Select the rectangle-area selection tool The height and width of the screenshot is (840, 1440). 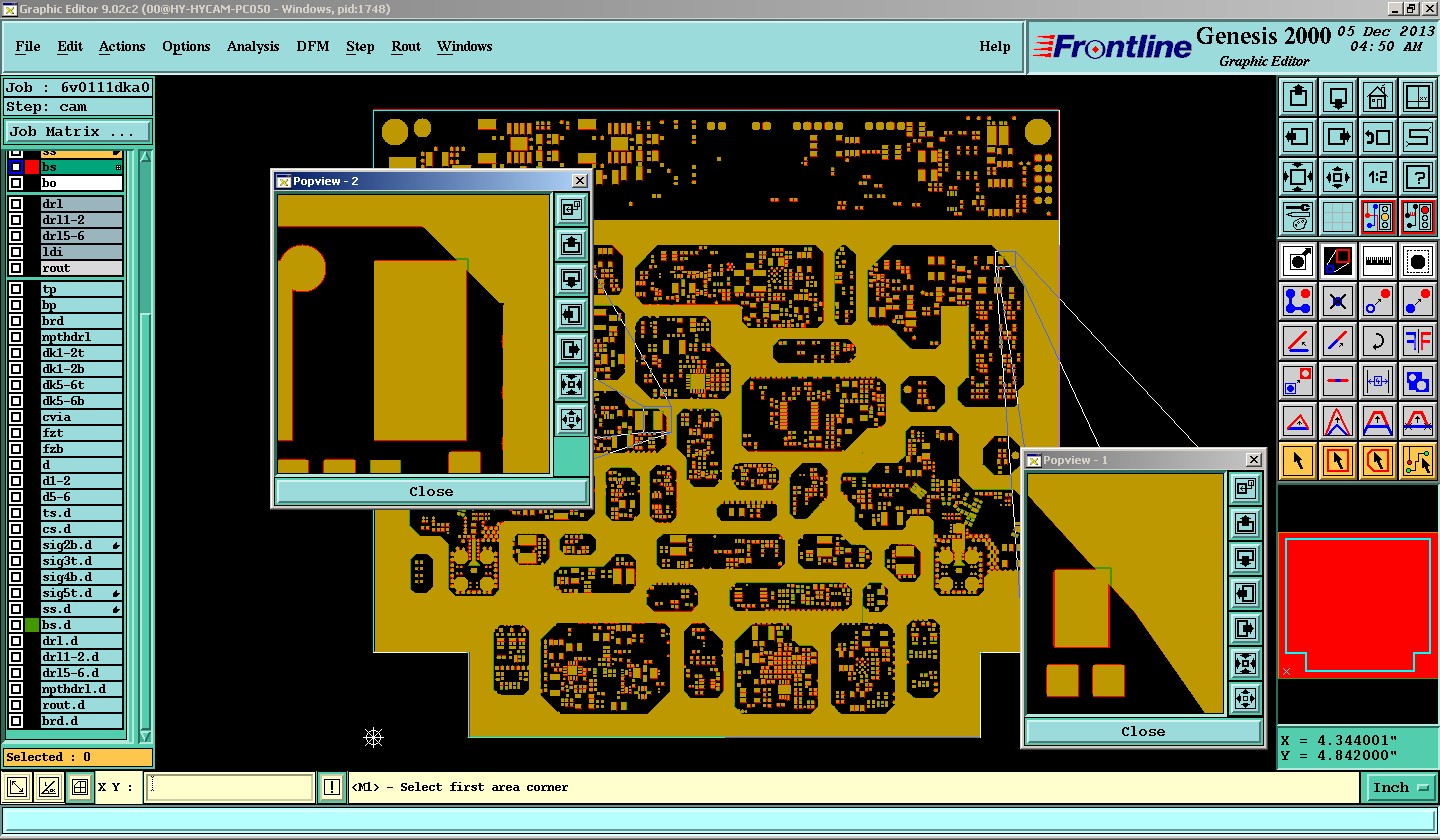[x=1338, y=461]
